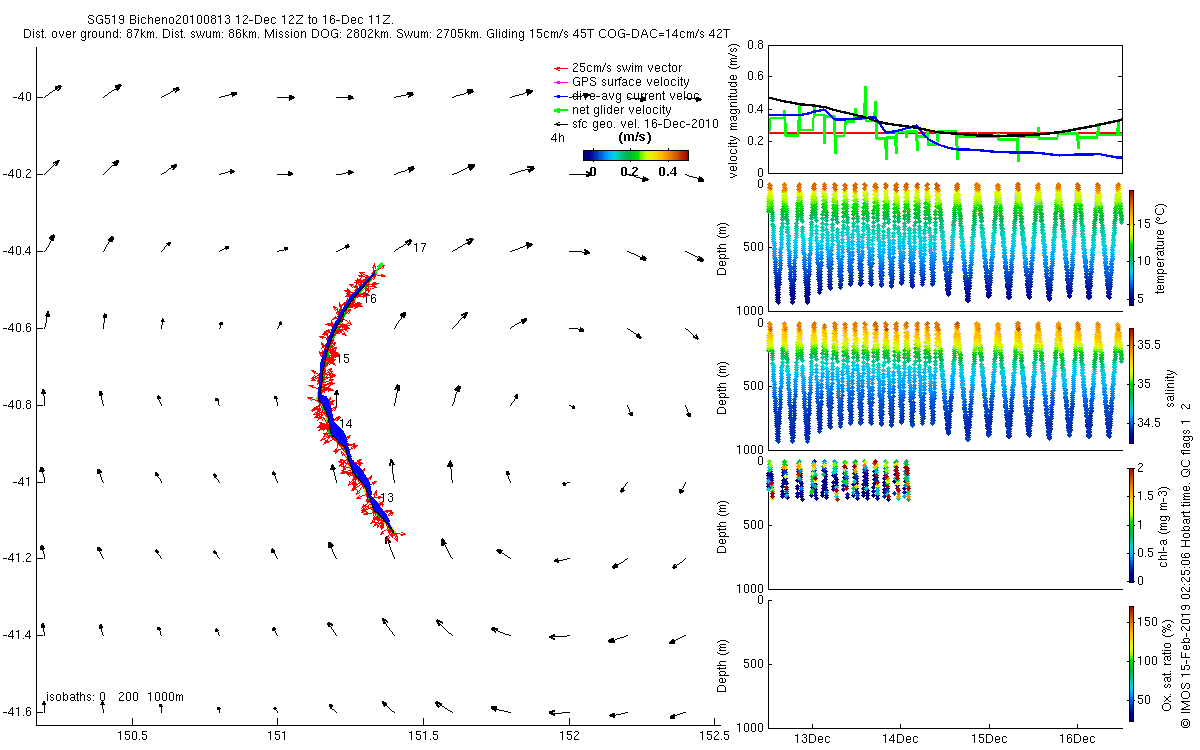
Task: Click the blue dive-avg current legend marker
Action: tap(558, 96)
